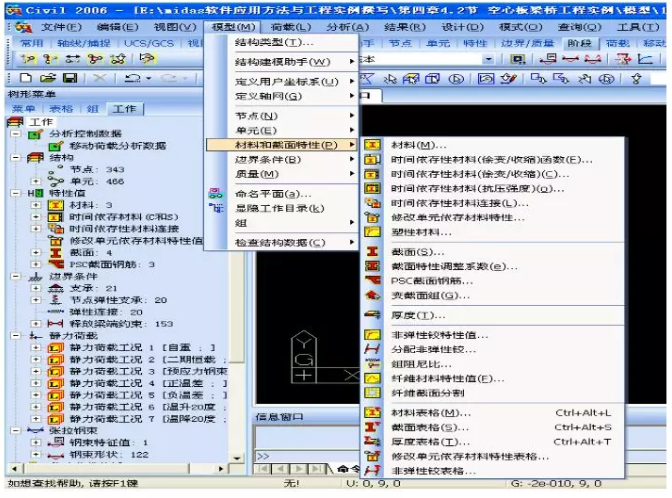This screenshot has width=672, height=498.
Task: Click the Save disk icon
Action: point(70,78)
